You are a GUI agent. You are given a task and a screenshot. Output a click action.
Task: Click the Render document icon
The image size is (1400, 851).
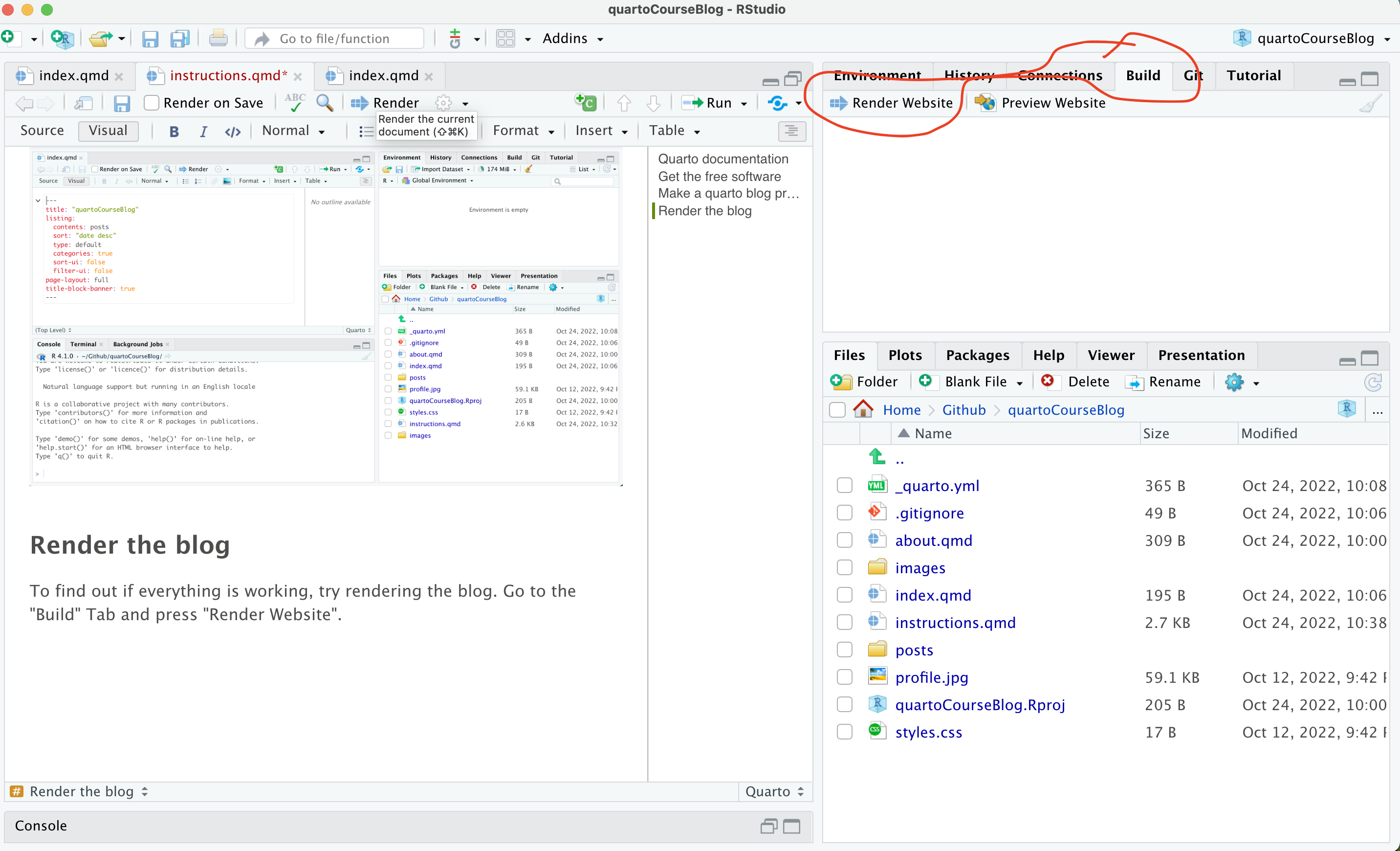(359, 103)
